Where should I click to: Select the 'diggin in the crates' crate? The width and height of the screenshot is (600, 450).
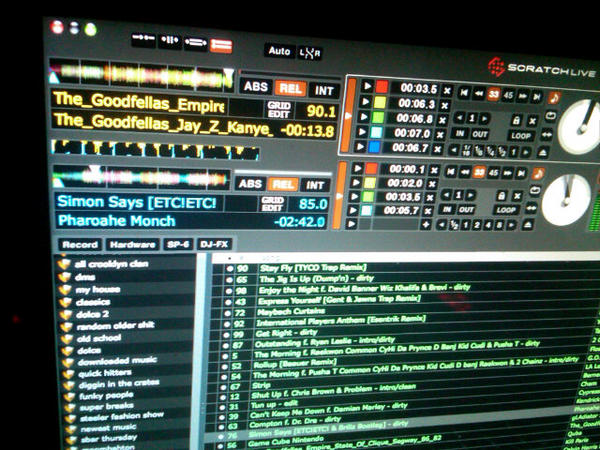(119, 383)
